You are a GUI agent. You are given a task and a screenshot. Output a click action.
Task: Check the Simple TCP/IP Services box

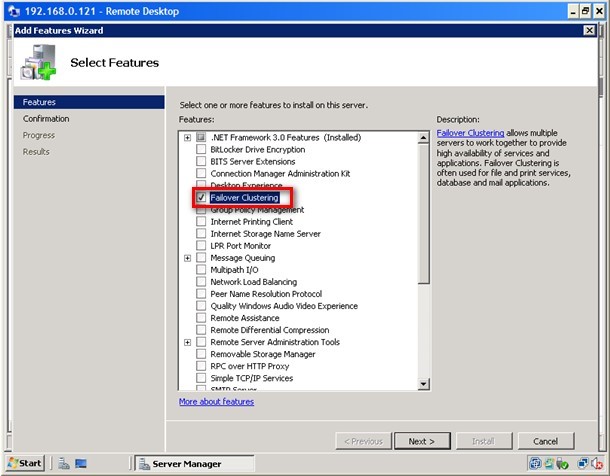coord(201,378)
